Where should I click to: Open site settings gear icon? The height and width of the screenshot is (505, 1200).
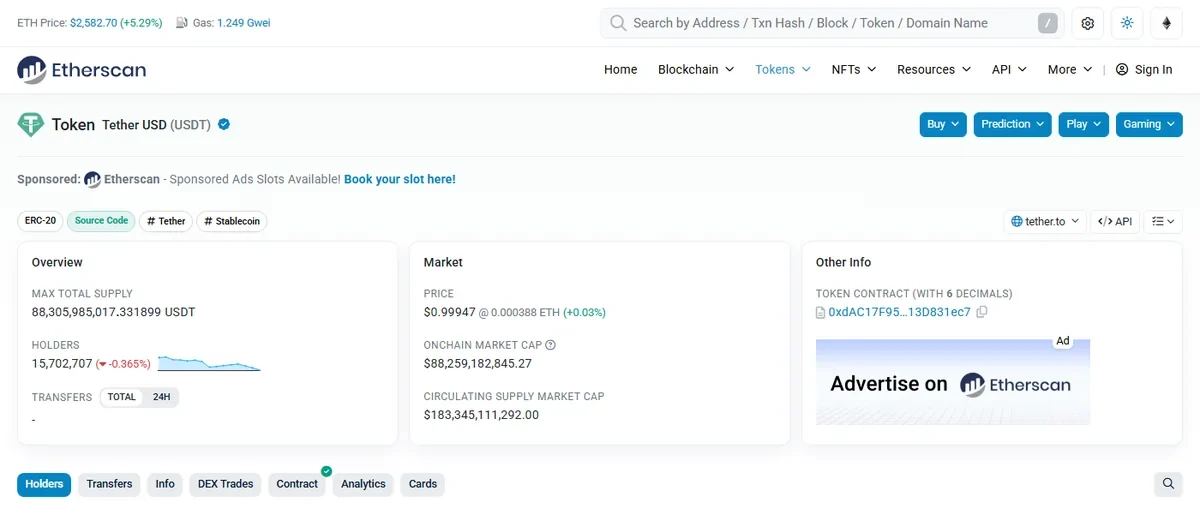tap(1088, 23)
